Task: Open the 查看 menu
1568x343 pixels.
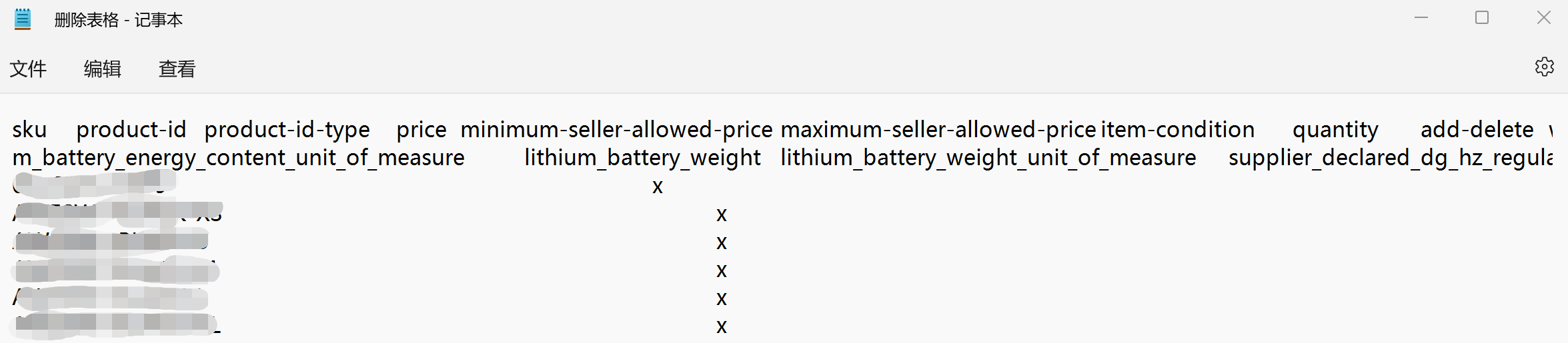Action: [177, 69]
